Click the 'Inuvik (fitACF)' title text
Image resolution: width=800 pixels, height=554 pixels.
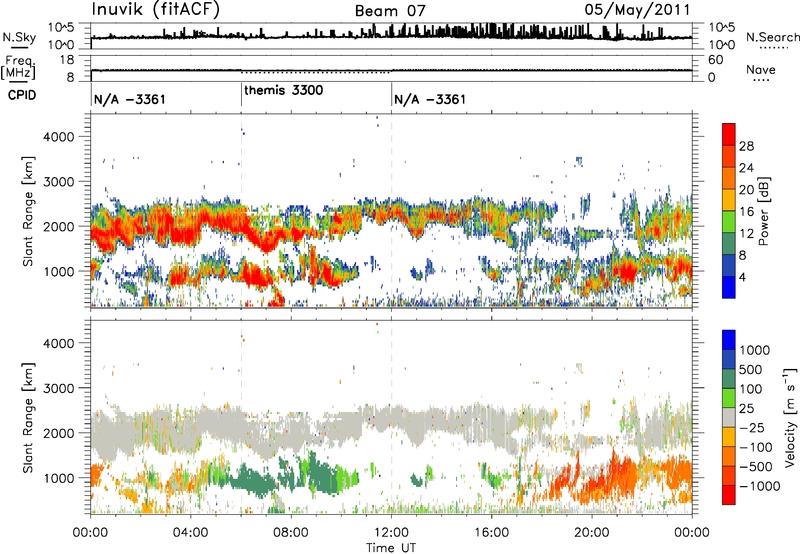point(156,10)
